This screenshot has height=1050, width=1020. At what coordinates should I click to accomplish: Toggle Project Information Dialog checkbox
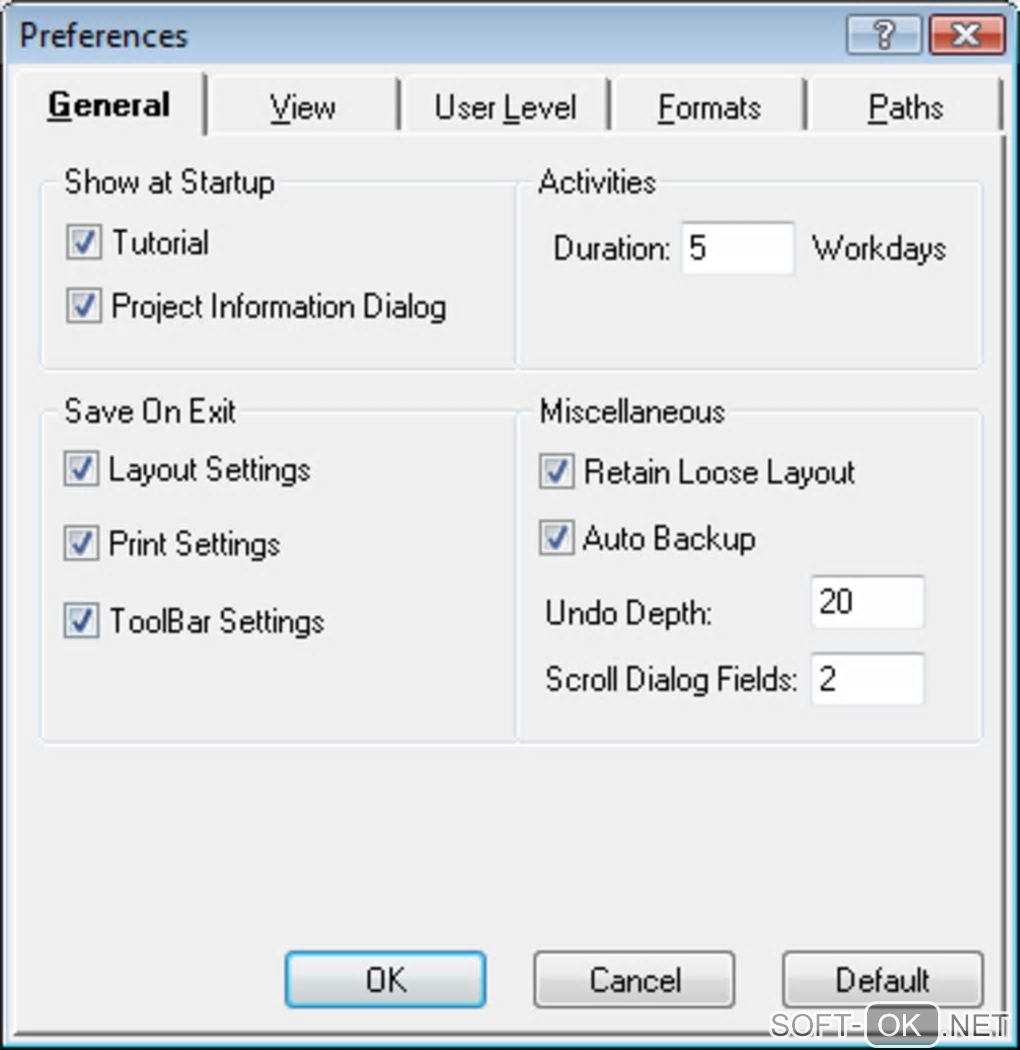(84, 306)
